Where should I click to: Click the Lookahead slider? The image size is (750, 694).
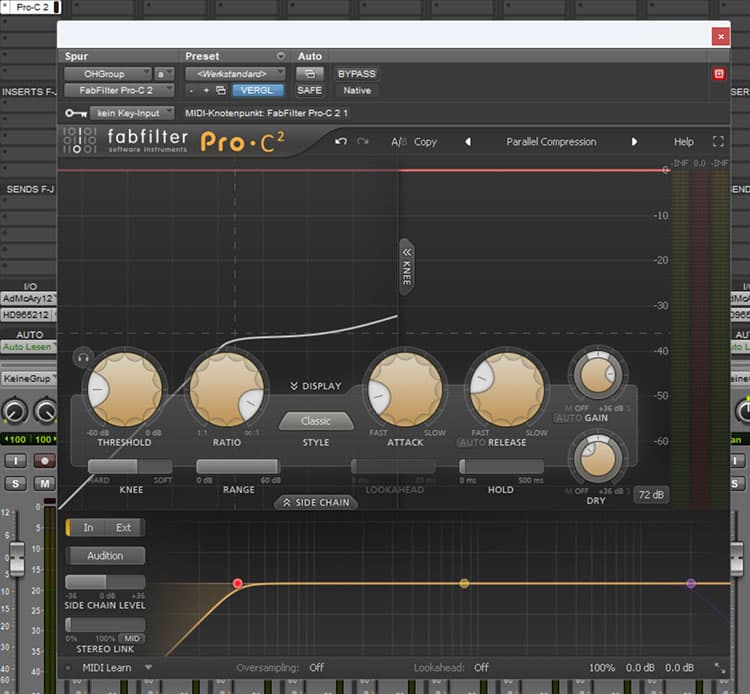393,466
